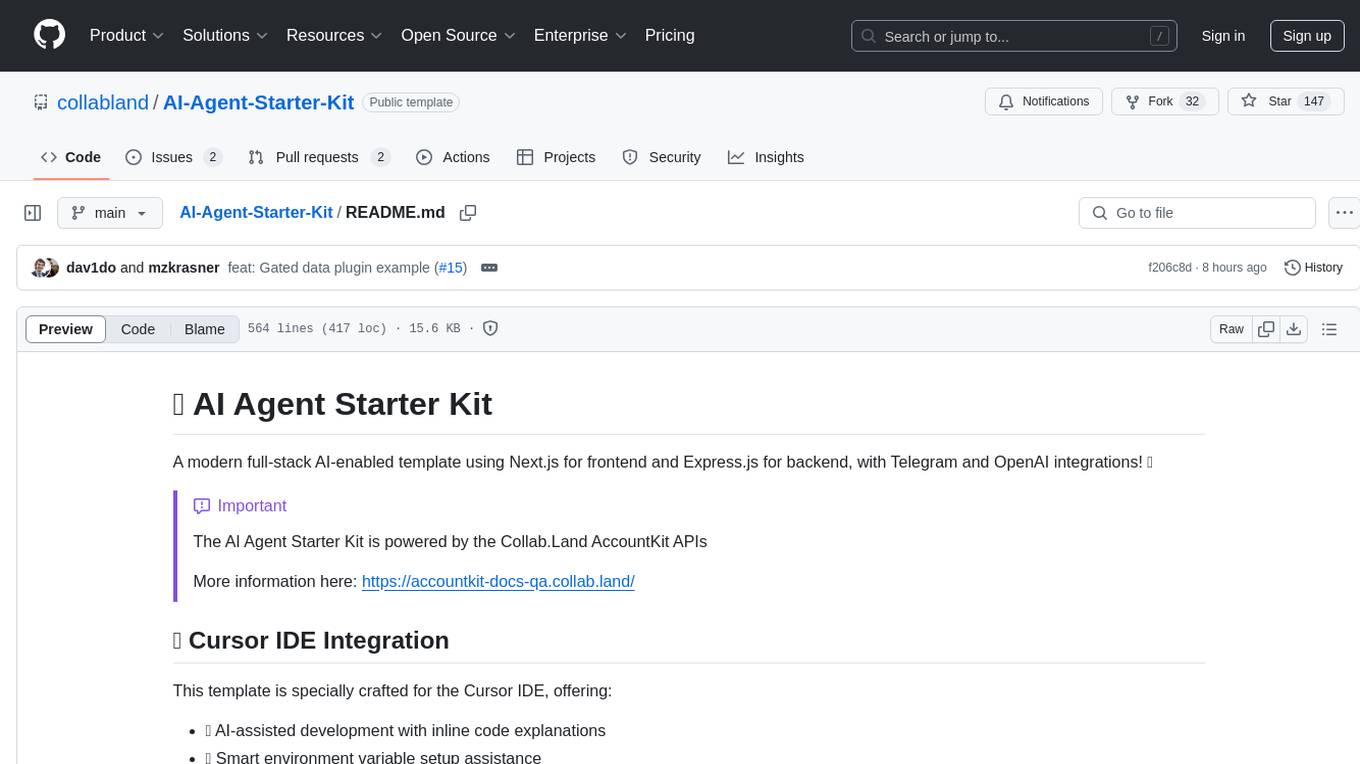Screen dimensions: 1360x764
Task: Fork the repository
Action: [1164, 102]
